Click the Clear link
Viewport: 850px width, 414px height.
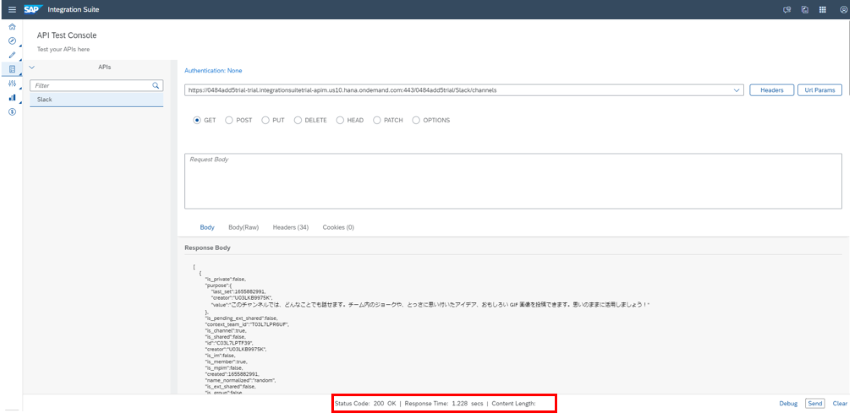pyautogui.click(x=840, y=404)
